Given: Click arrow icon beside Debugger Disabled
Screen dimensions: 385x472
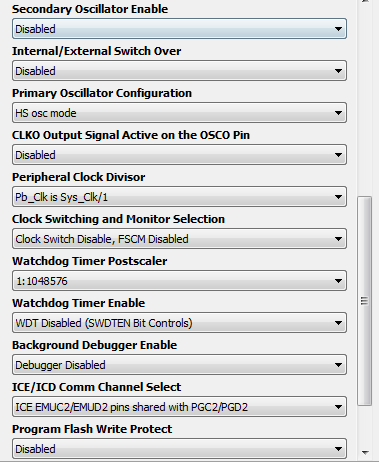Looking at the screenshot, I should [x=338, y=365].
